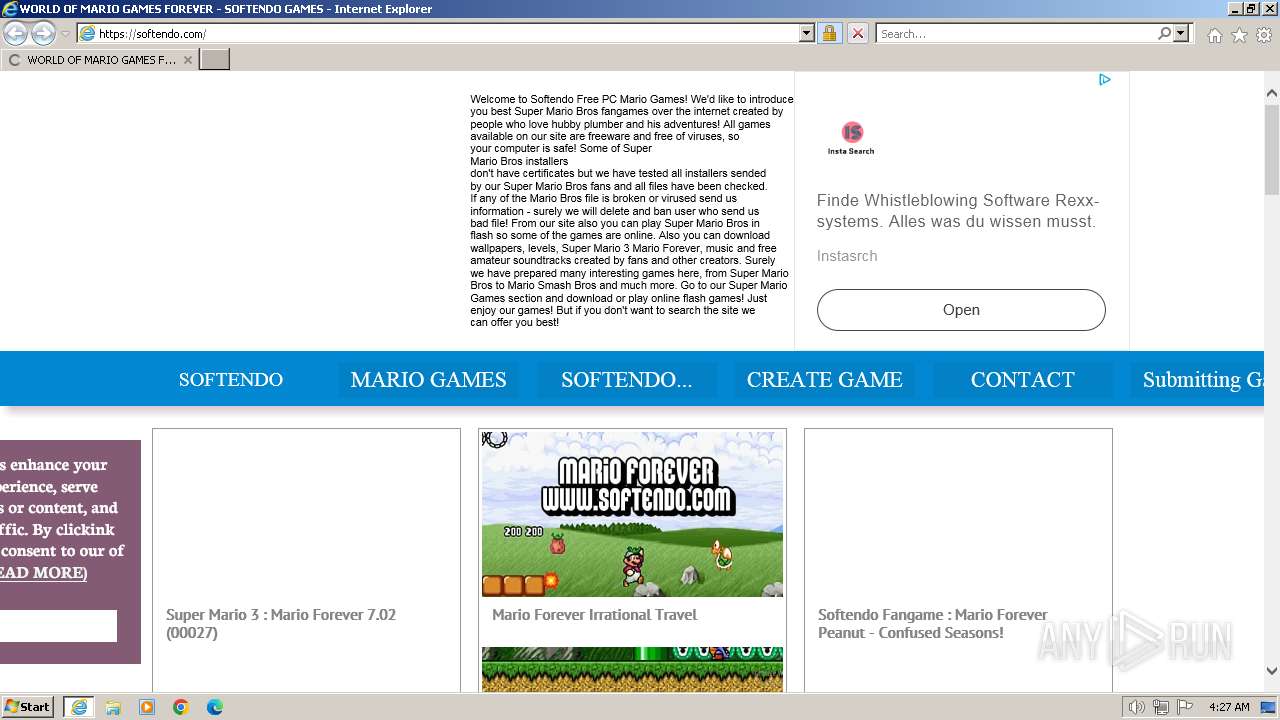The height and width of the screenshot is (720, 1280).
Task: Click the Instasrch advertiser link
Action: (847, 256)
